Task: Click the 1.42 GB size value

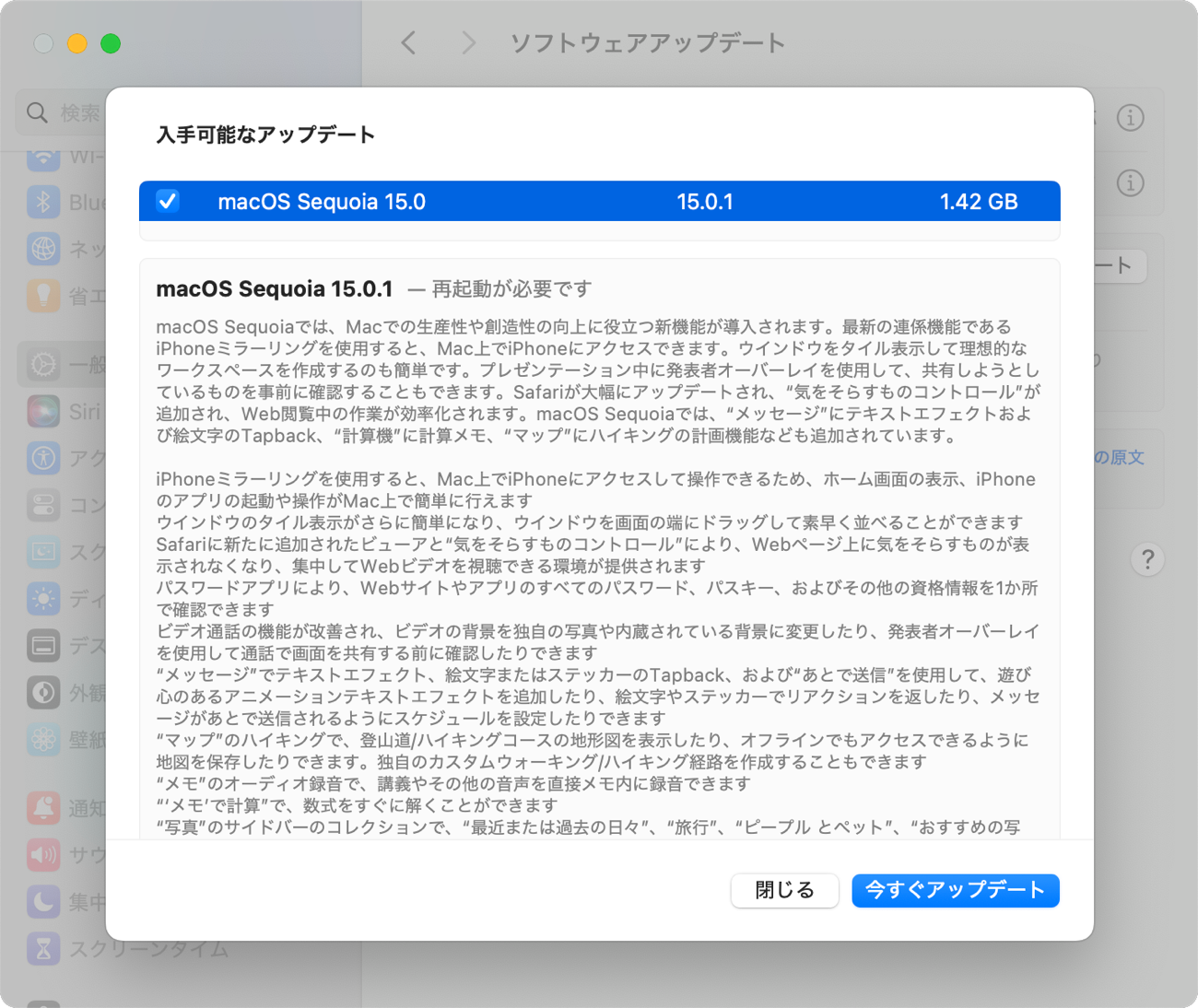Action: click(979, 202)
